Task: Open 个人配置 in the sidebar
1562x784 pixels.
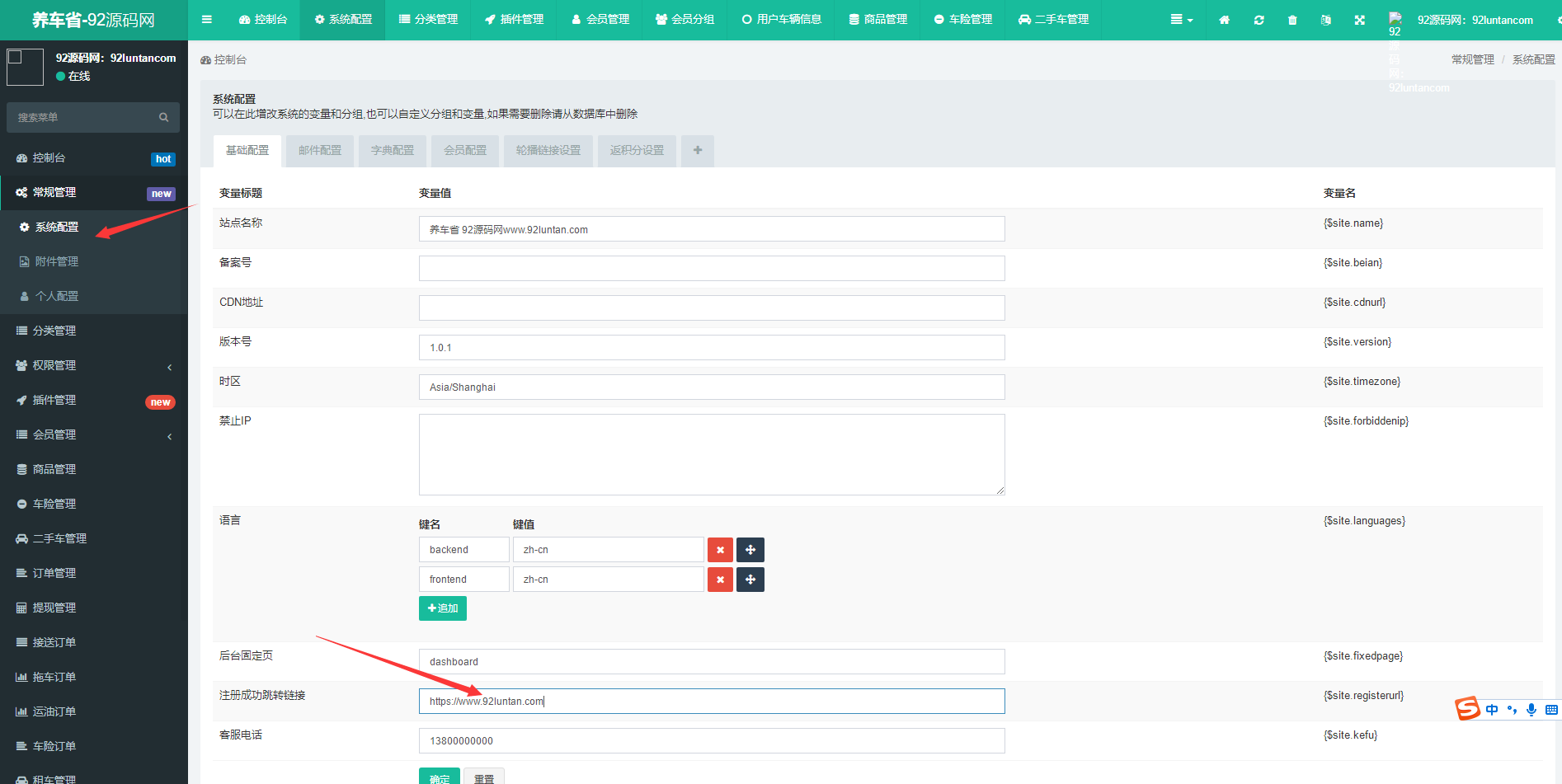Action: tap(94, 296)
